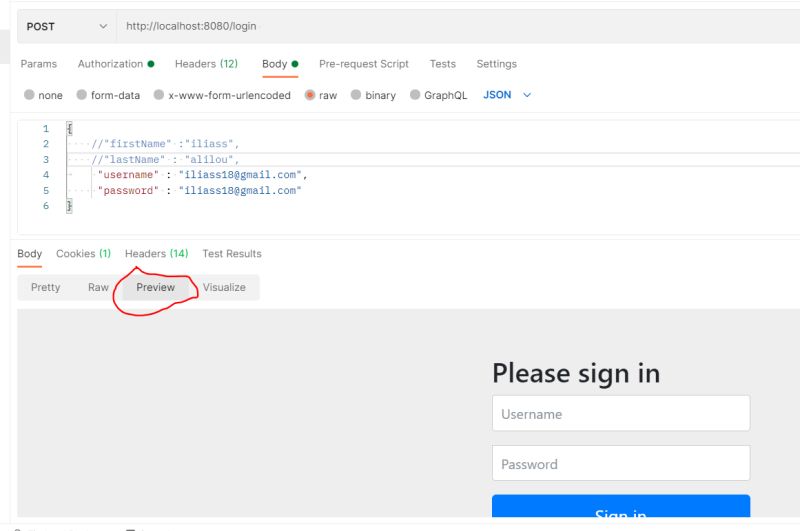The image size is (800, 531).
Task: Click the commented "firstName" line
Action: pyautogui.click(x=165, y=144)
